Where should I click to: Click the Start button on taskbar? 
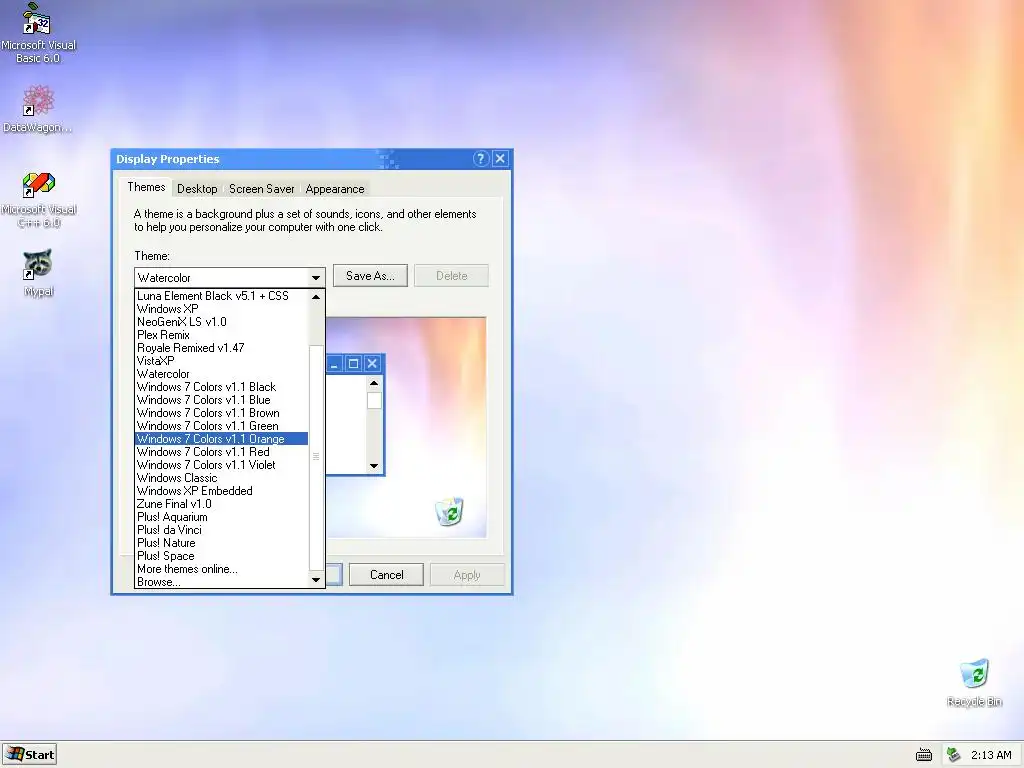pyautogui.click(x=29, y=754)
